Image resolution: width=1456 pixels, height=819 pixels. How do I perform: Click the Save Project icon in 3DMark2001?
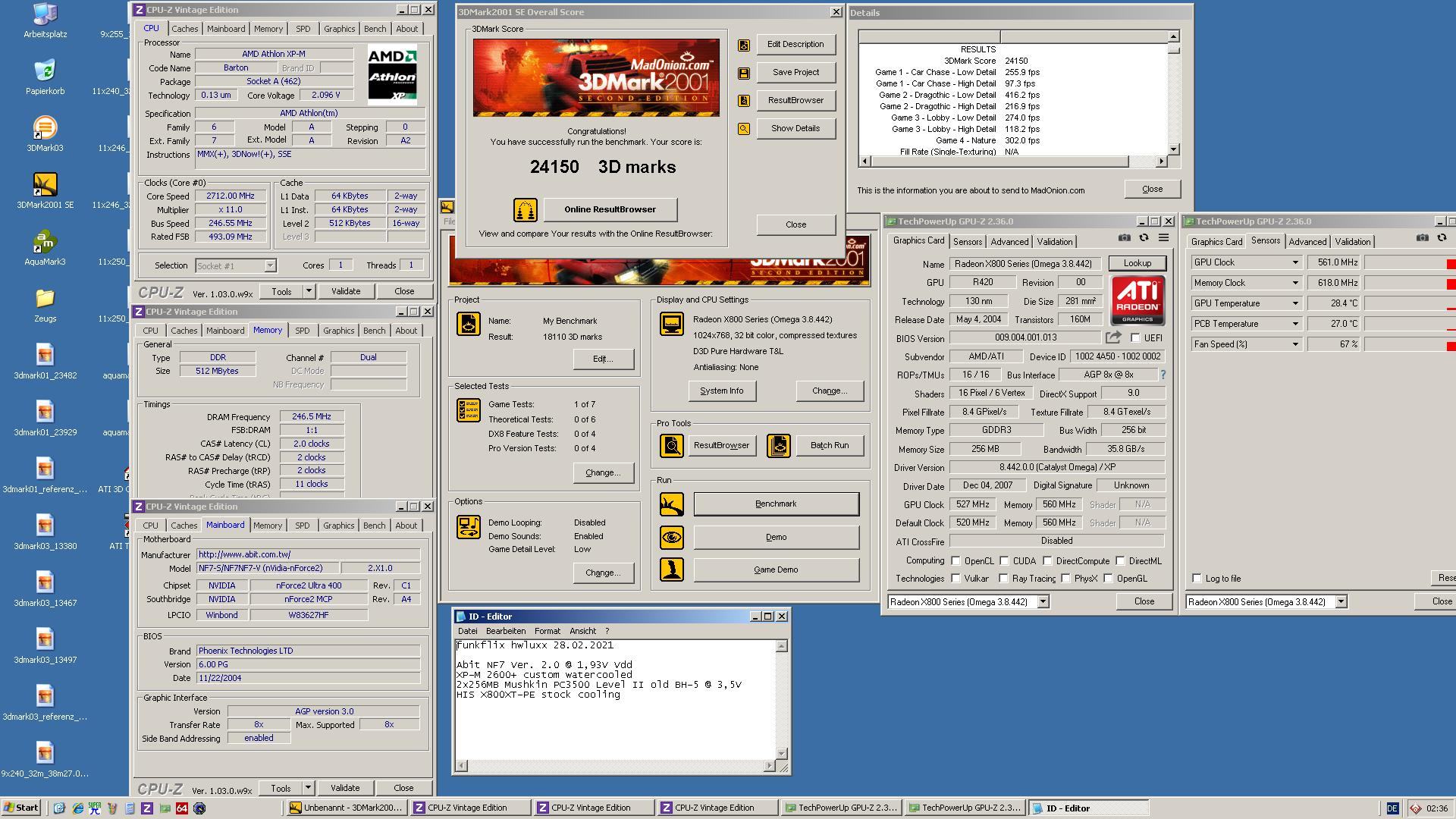(744, 72)
